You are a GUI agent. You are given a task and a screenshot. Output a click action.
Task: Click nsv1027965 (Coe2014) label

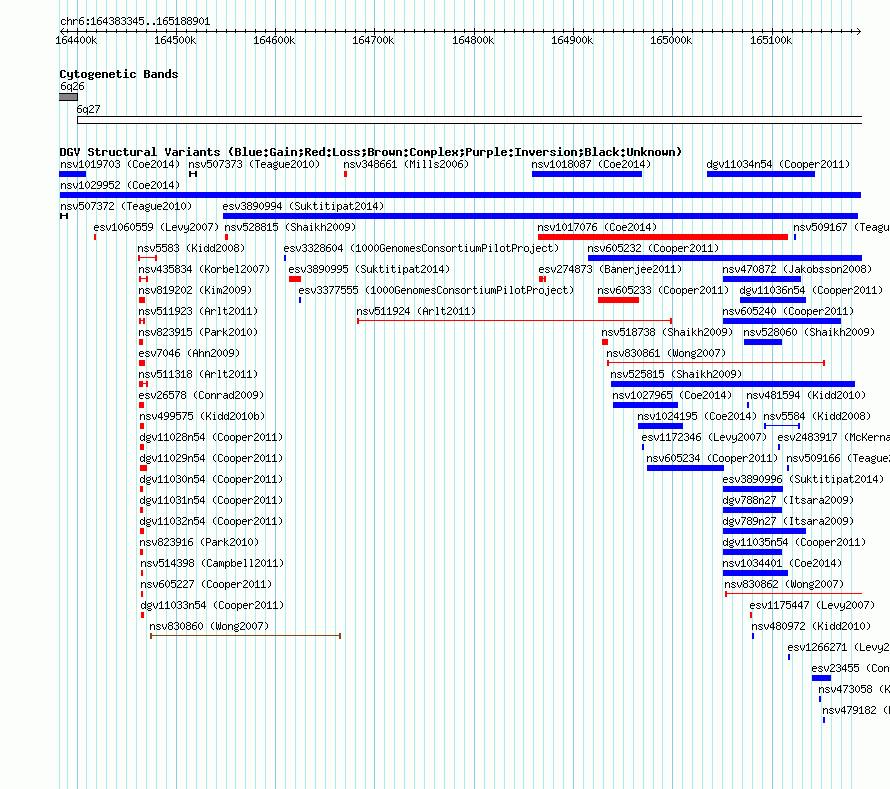coord(672,395)
